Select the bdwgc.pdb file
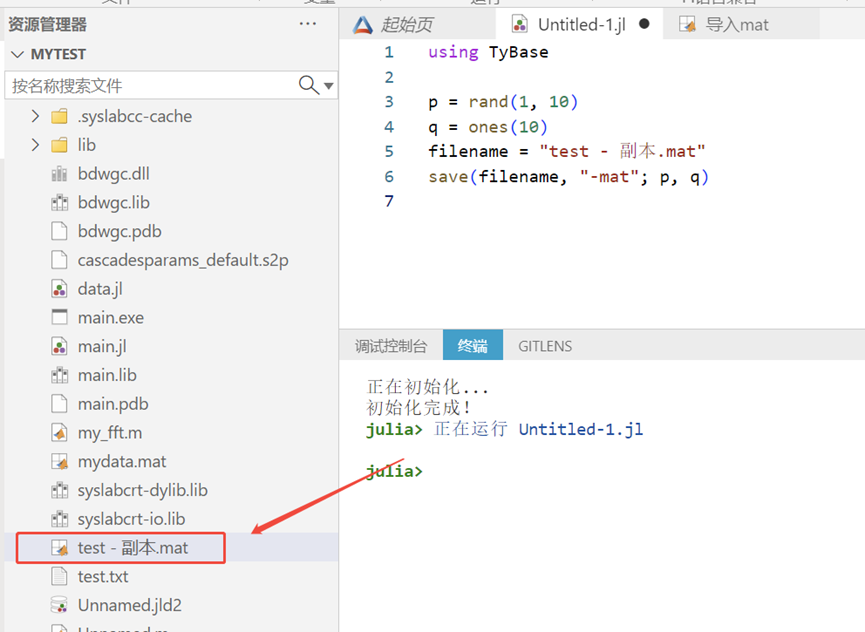This screenshot has height=632, width=865. pos(171,232)
